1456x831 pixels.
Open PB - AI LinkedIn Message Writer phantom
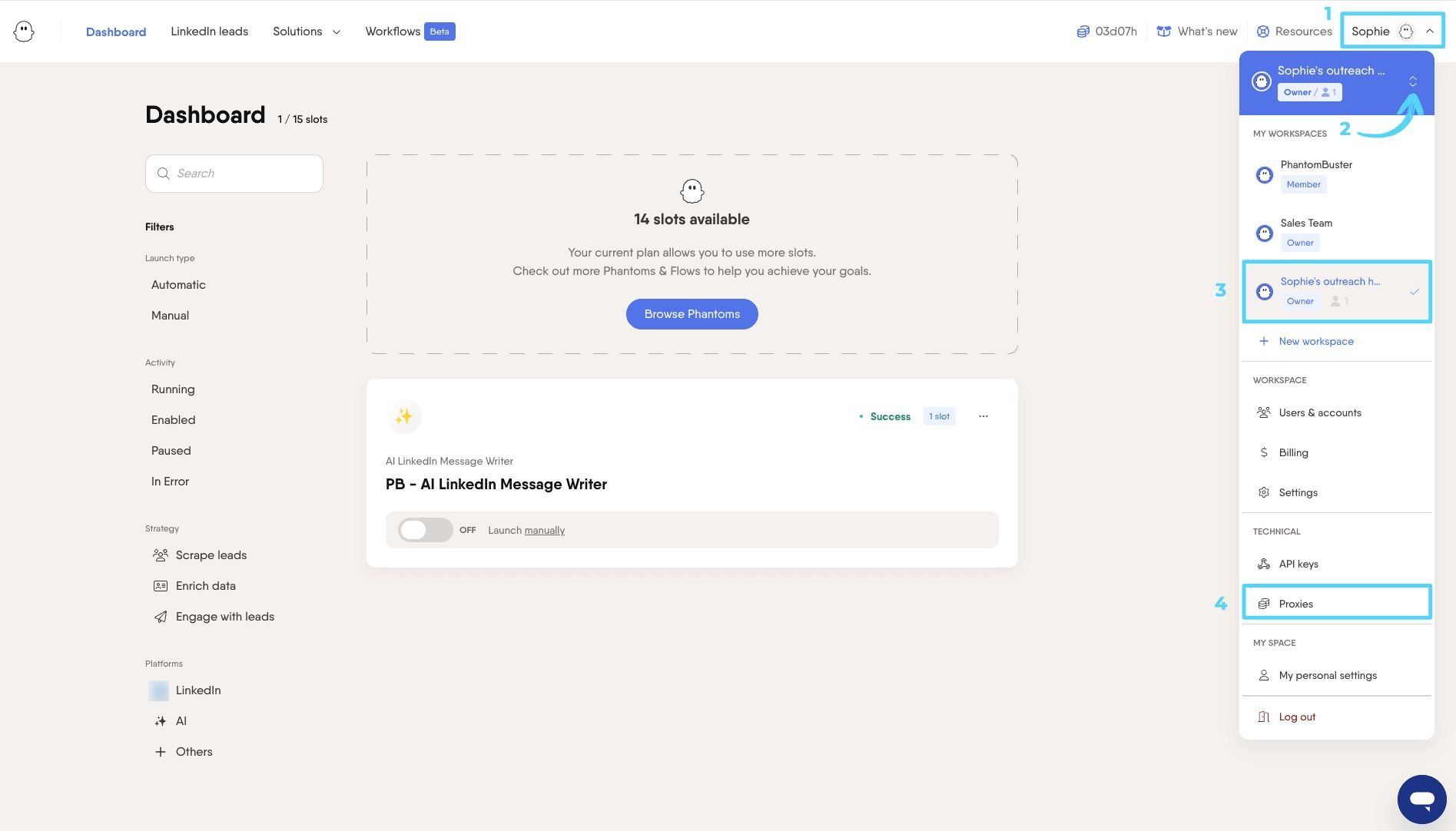[496, 485]
